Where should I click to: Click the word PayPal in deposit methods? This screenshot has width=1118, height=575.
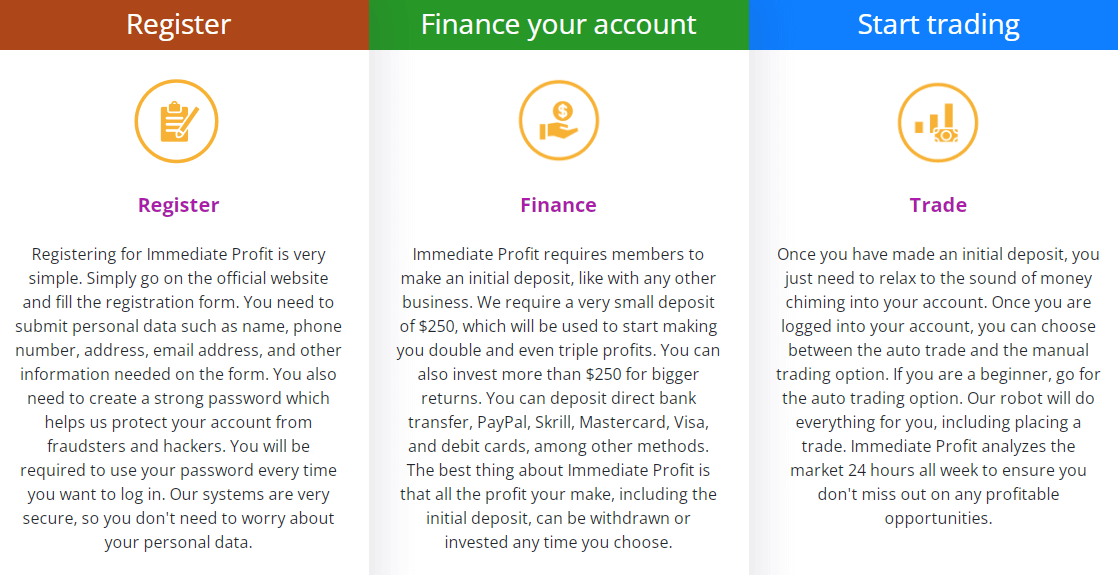pyautogui.click(x=502, y=422)
